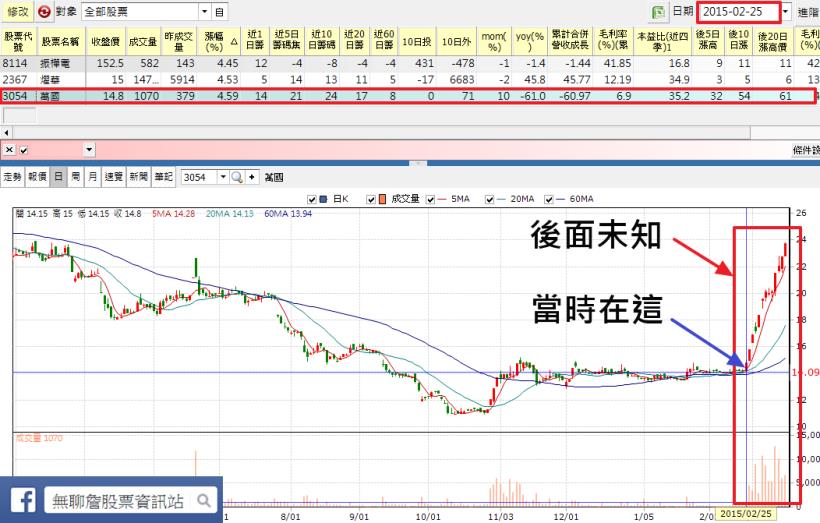Screen dimensions: 820x523
Task: Click the 成交量 orange color swatch
Action: (x=382, y=199)
